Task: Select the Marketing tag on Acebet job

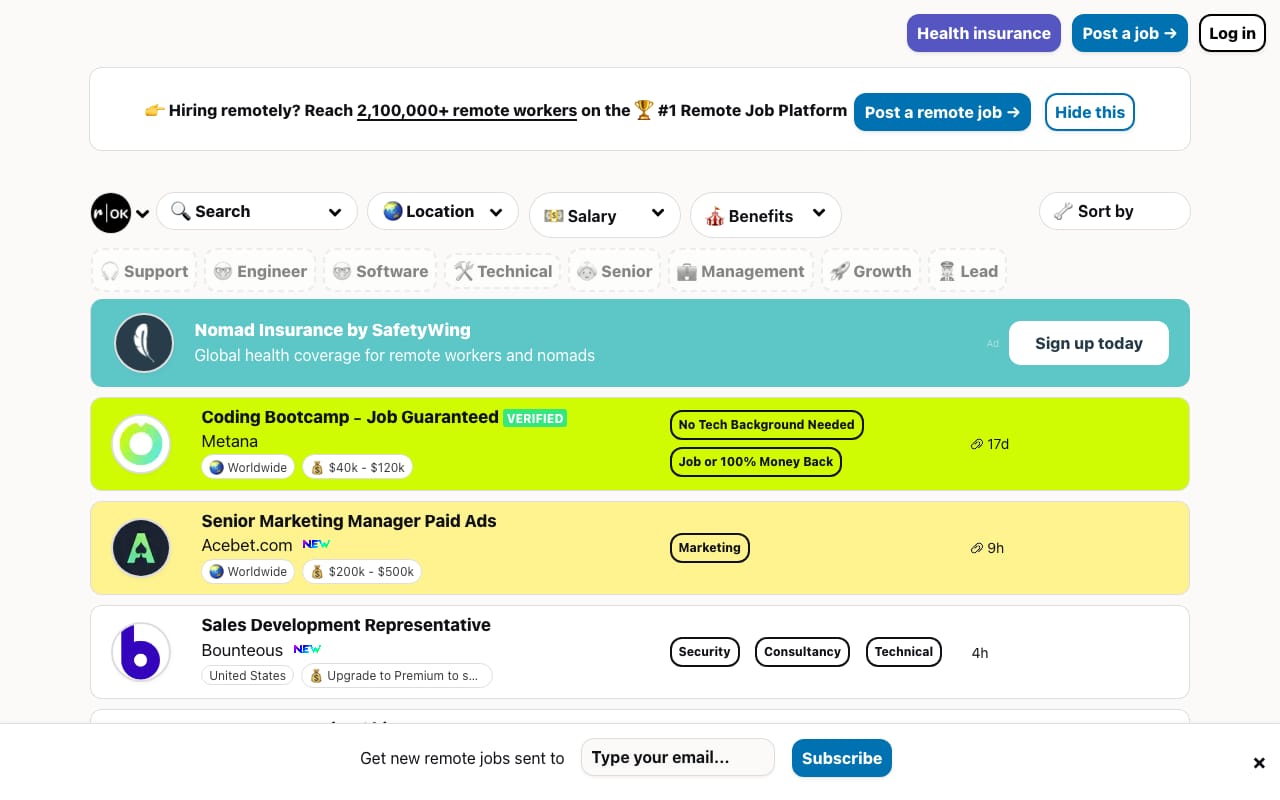Action: [x=709, y=548]
